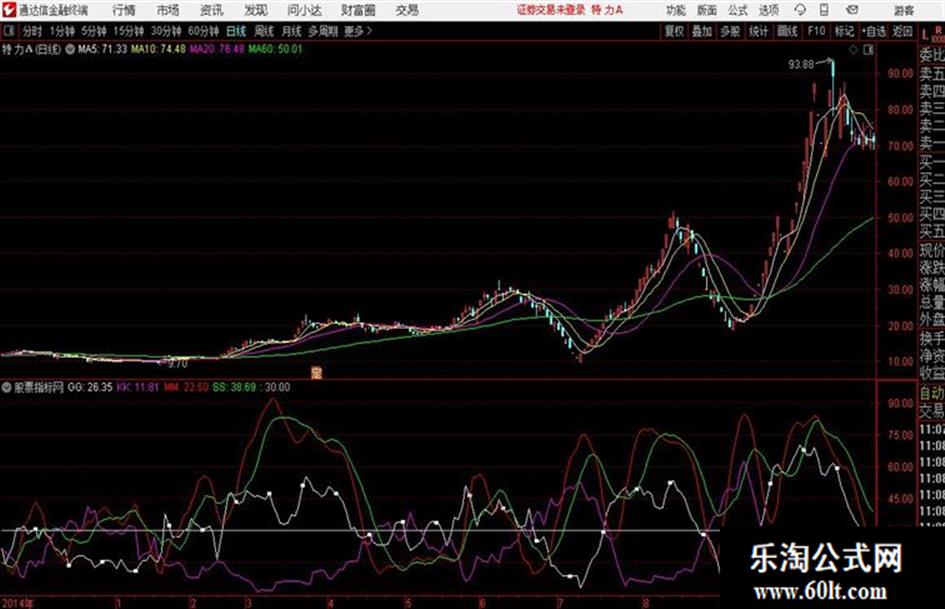
Task: Toggle the panel layout icon left of 分时
Action: [x=9, y=31]
